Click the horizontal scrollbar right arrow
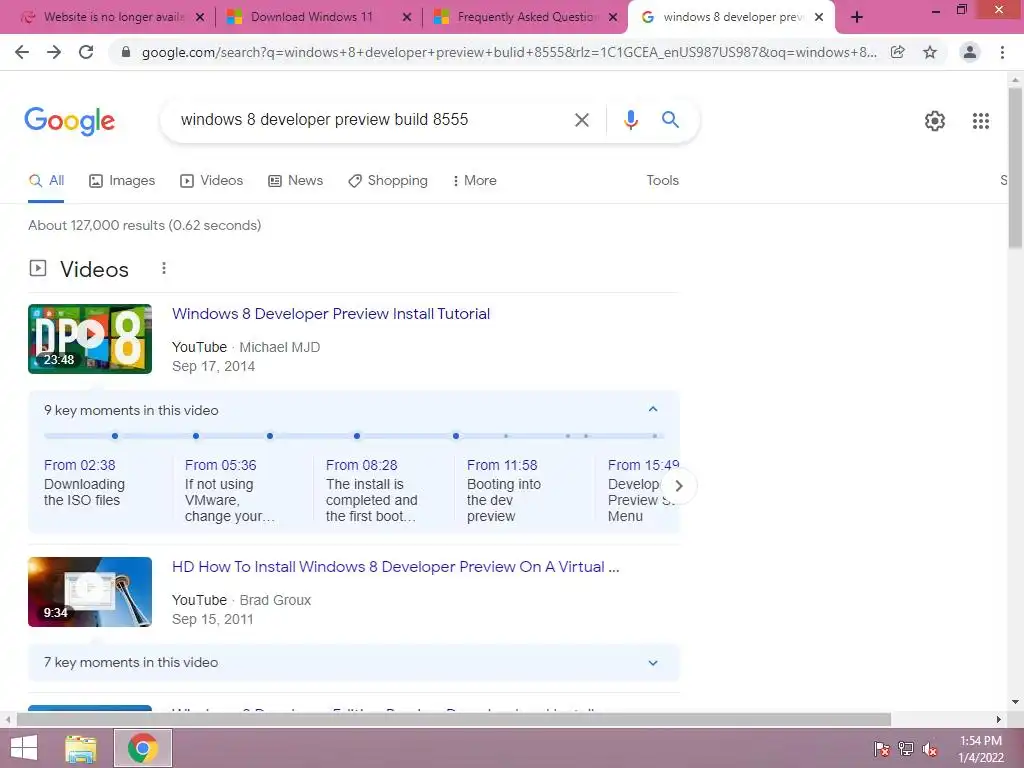 click(999, 720)
